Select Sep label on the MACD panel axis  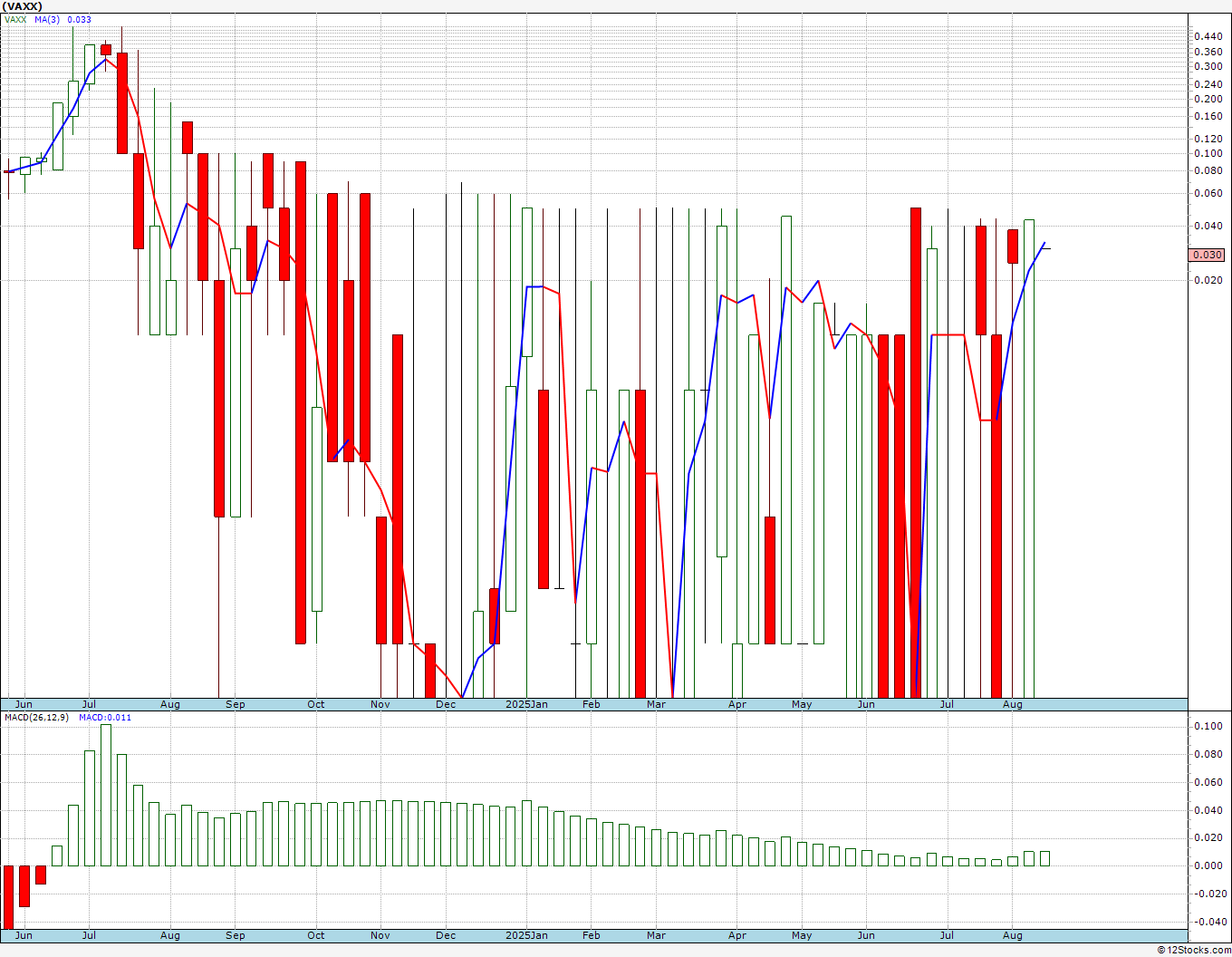pos(235,935)
